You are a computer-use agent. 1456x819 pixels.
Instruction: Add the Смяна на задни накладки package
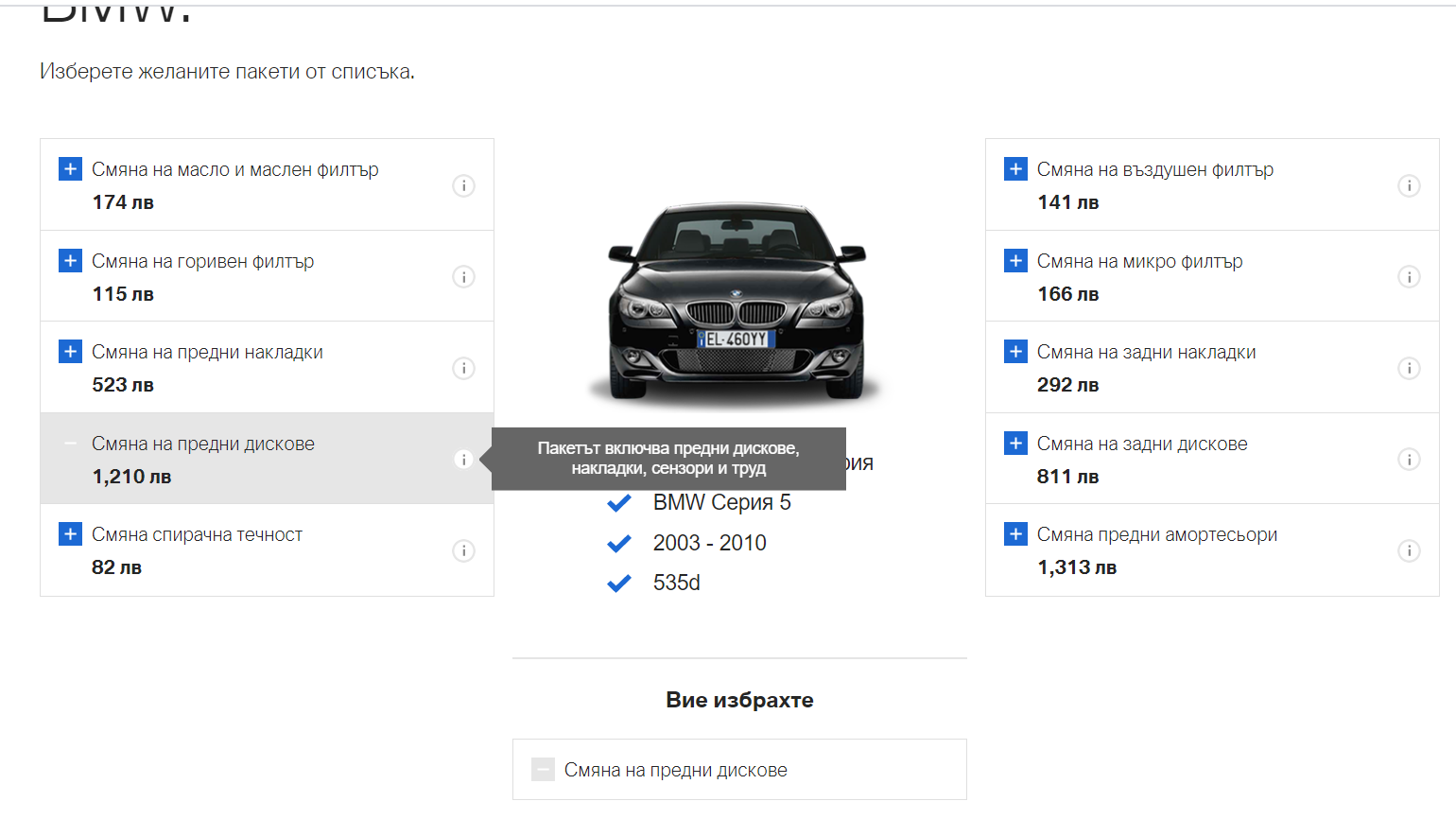coord(1015,351)
